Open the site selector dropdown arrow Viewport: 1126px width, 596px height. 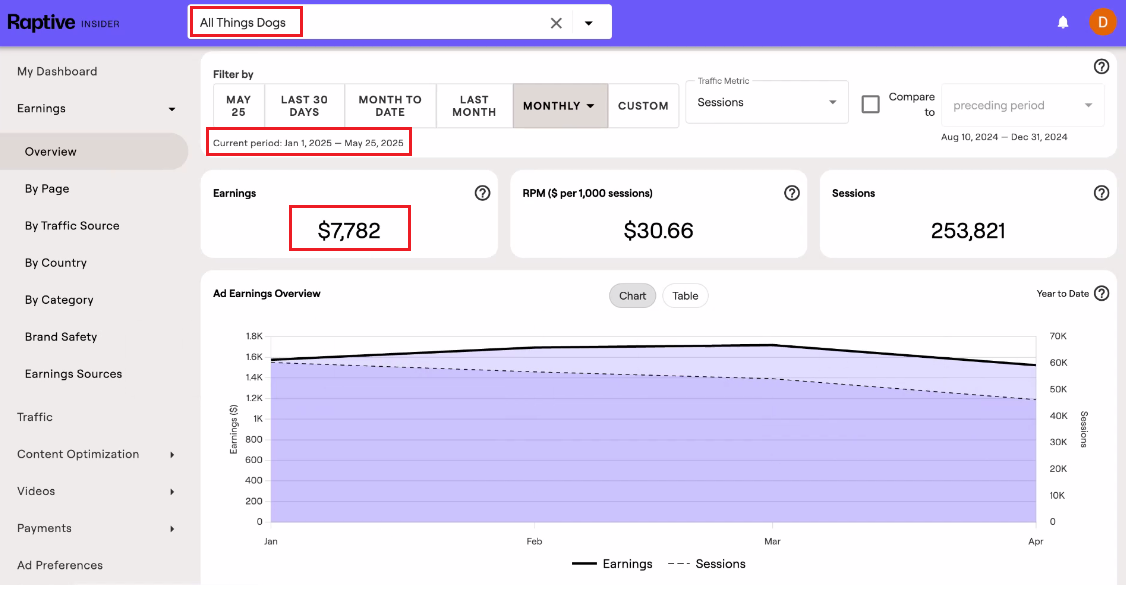[x=589, y=23]
